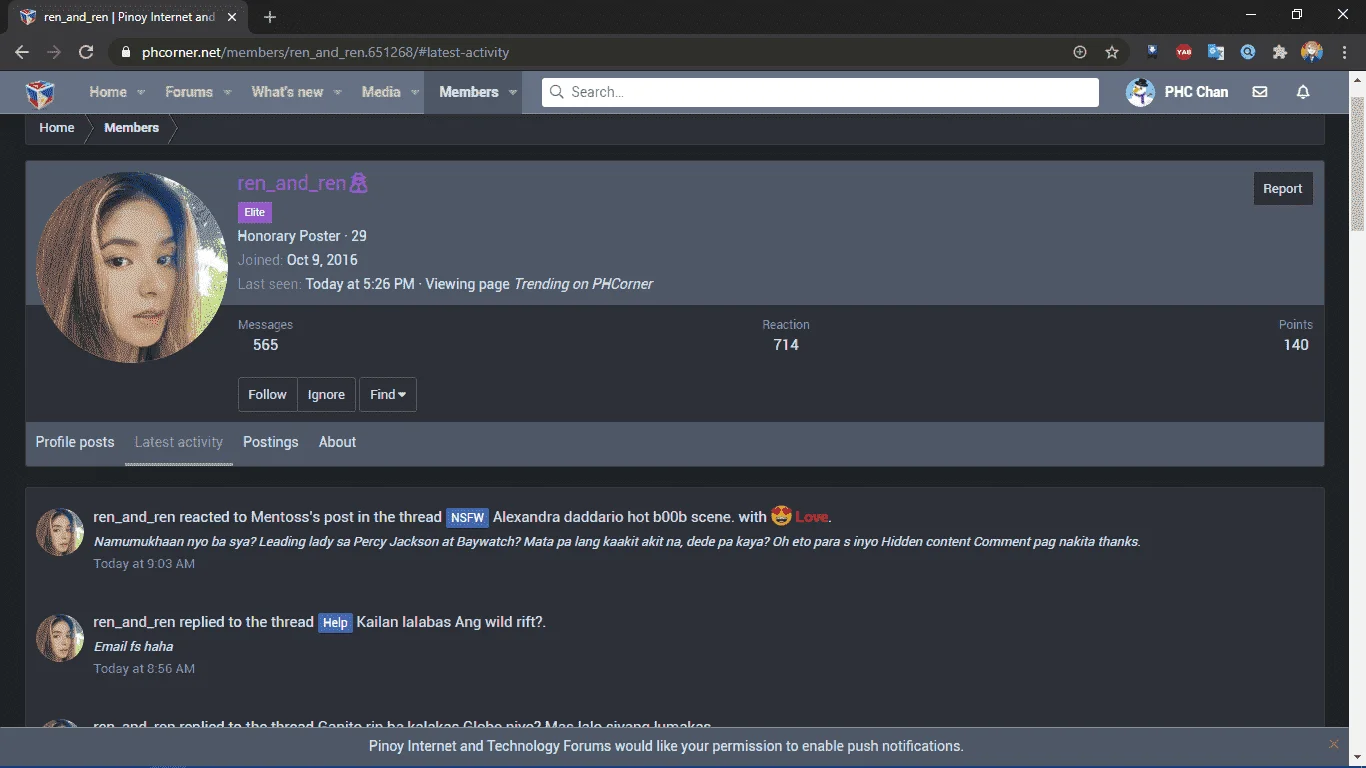Click the Members breadcrumb
Viewport: 1366px width, 768px height.
pos(132,128)
